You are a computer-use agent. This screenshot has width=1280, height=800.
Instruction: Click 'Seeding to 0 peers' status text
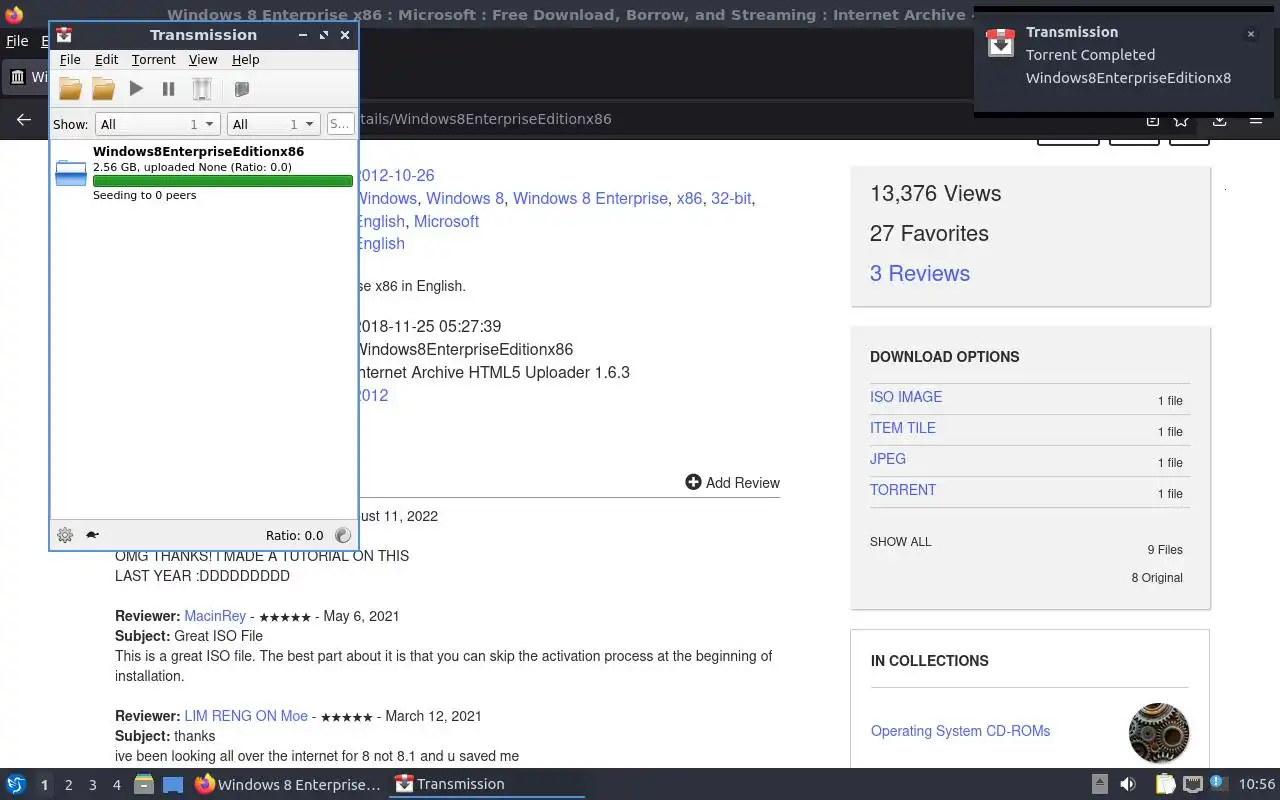pyautogui.click(x=144, y=195)
